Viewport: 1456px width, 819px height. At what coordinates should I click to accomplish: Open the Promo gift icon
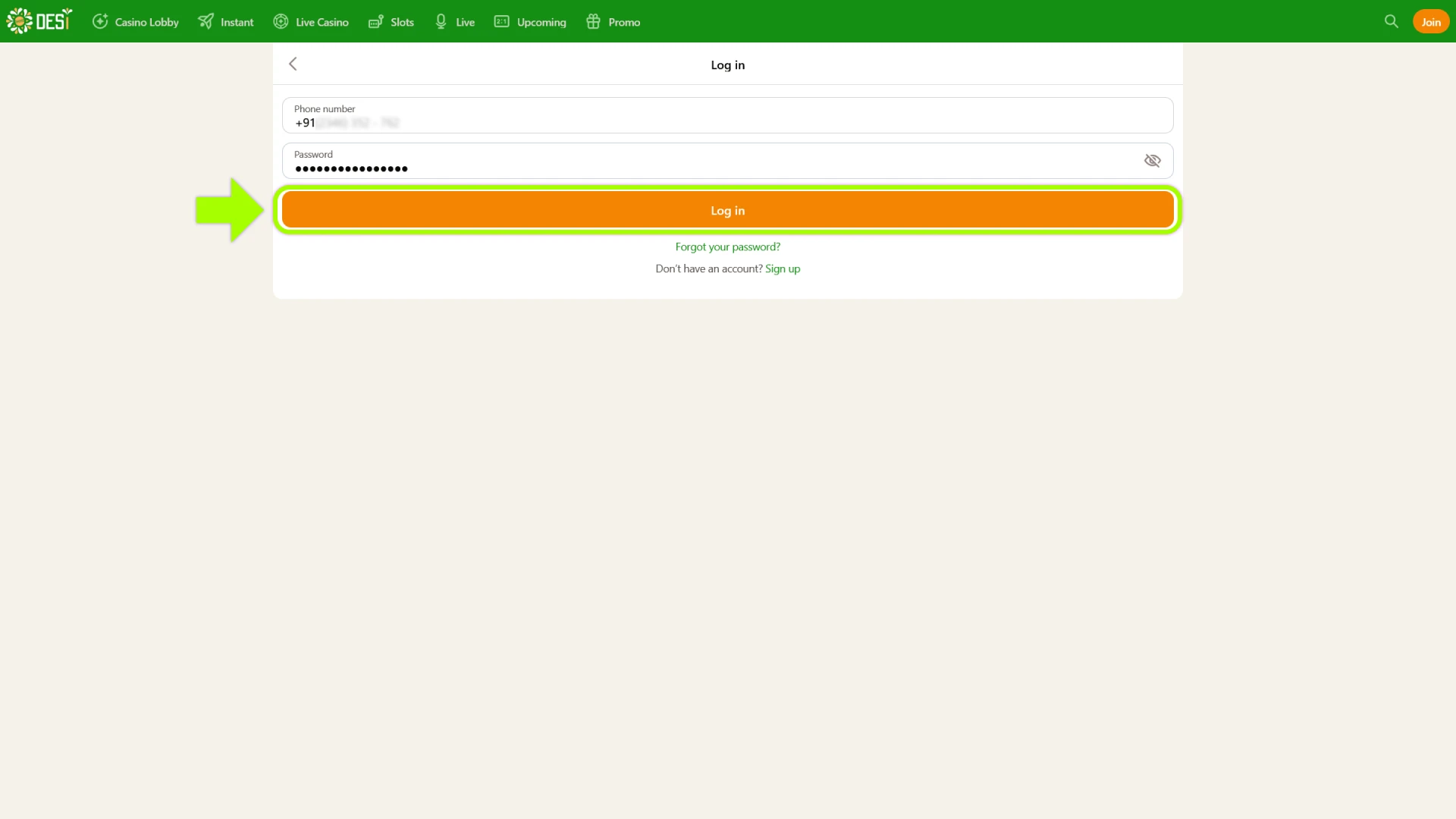tap(594, 21)
